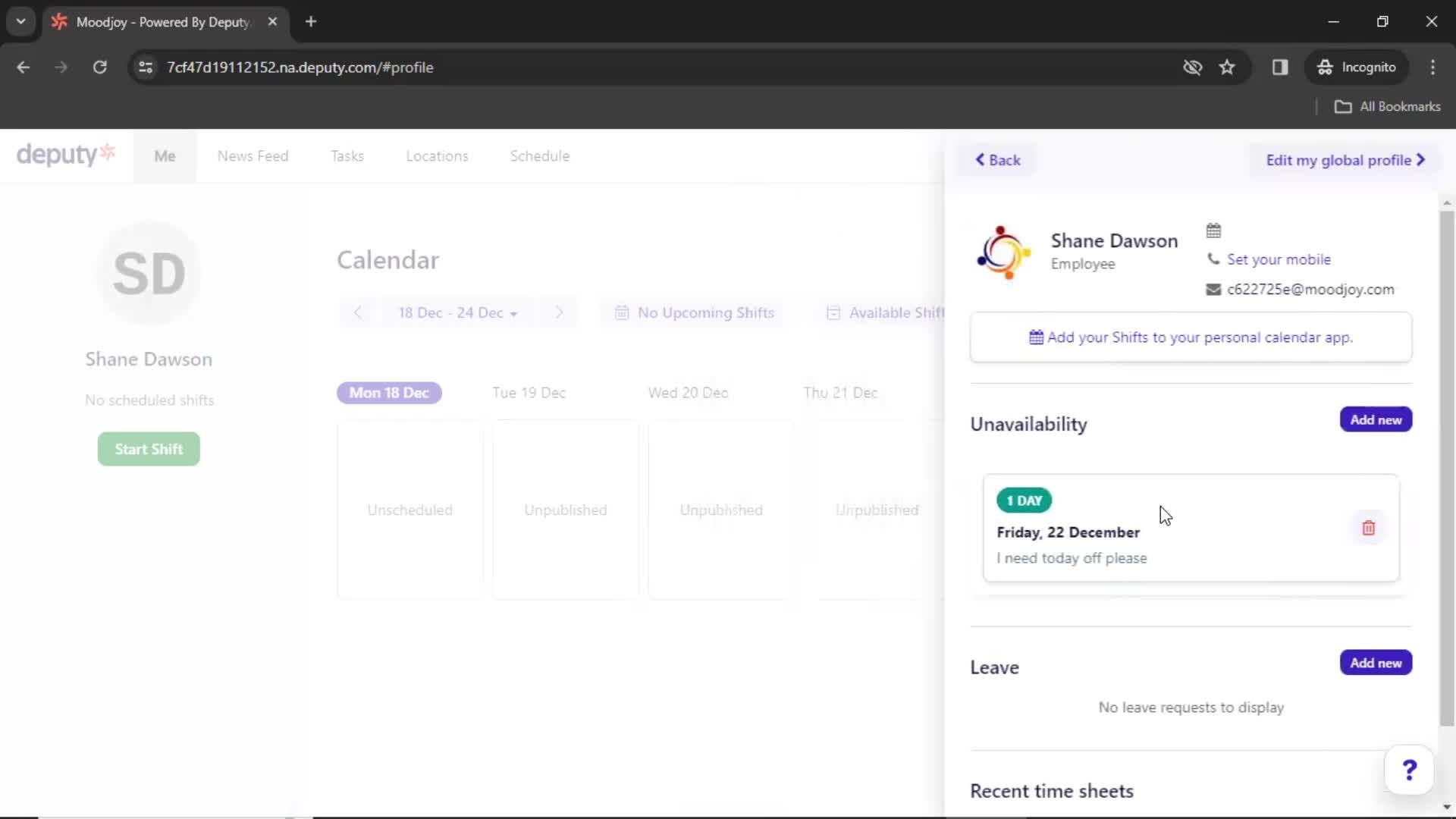
Task: Click the forward arrow on calendar
Action: [558, 312]
